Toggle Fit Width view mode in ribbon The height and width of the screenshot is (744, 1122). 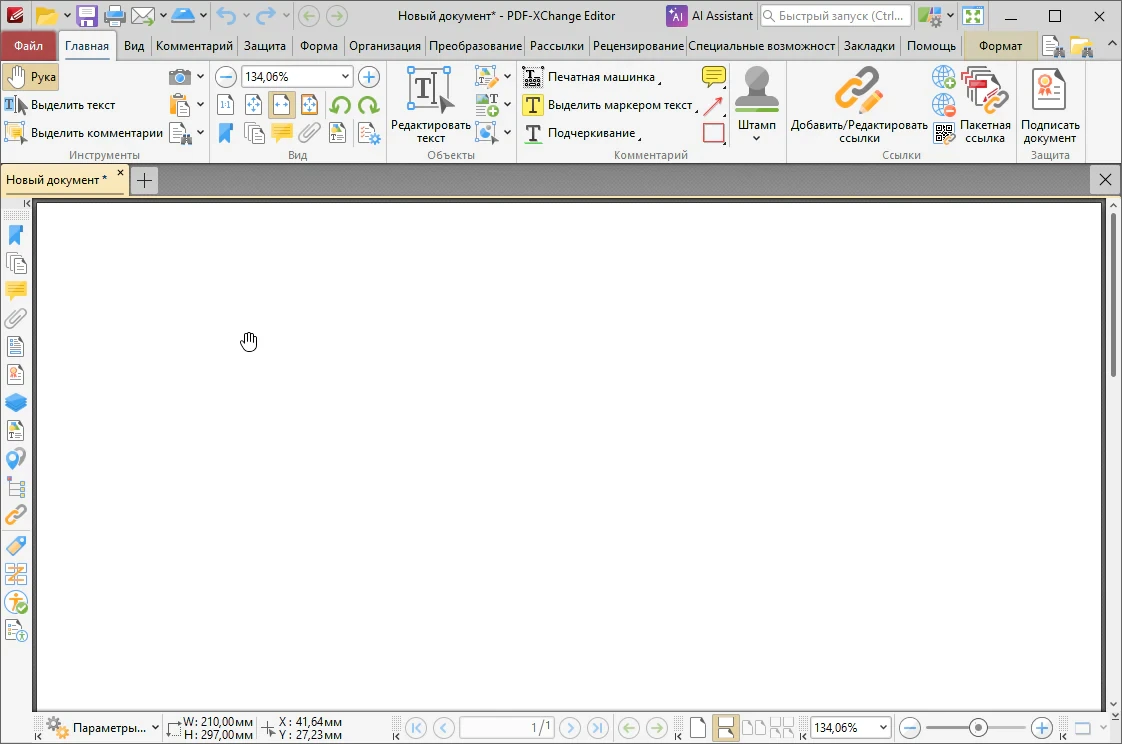tap(281, 105)
